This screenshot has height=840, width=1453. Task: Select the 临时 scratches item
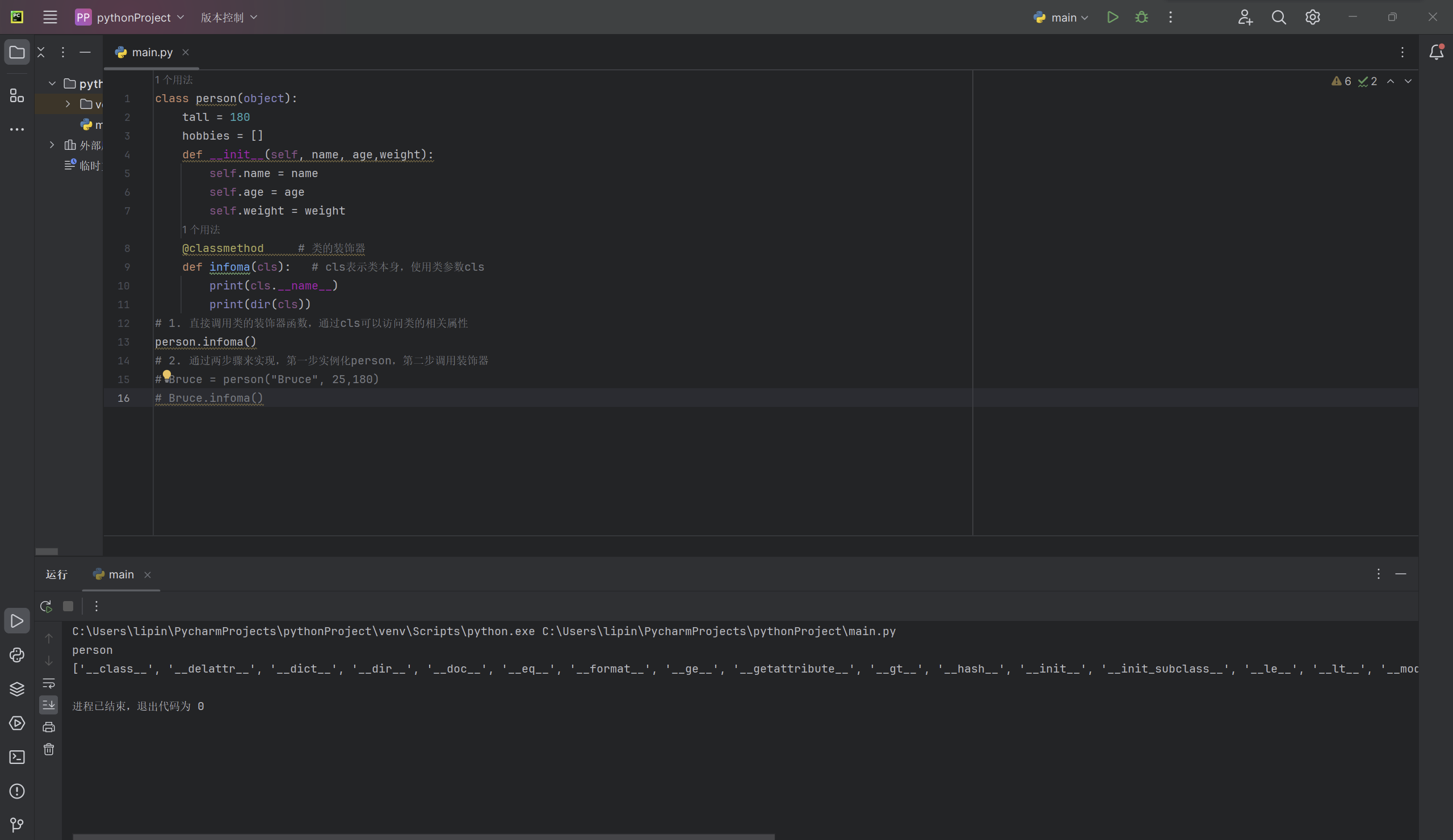click(x=83, y=166)
